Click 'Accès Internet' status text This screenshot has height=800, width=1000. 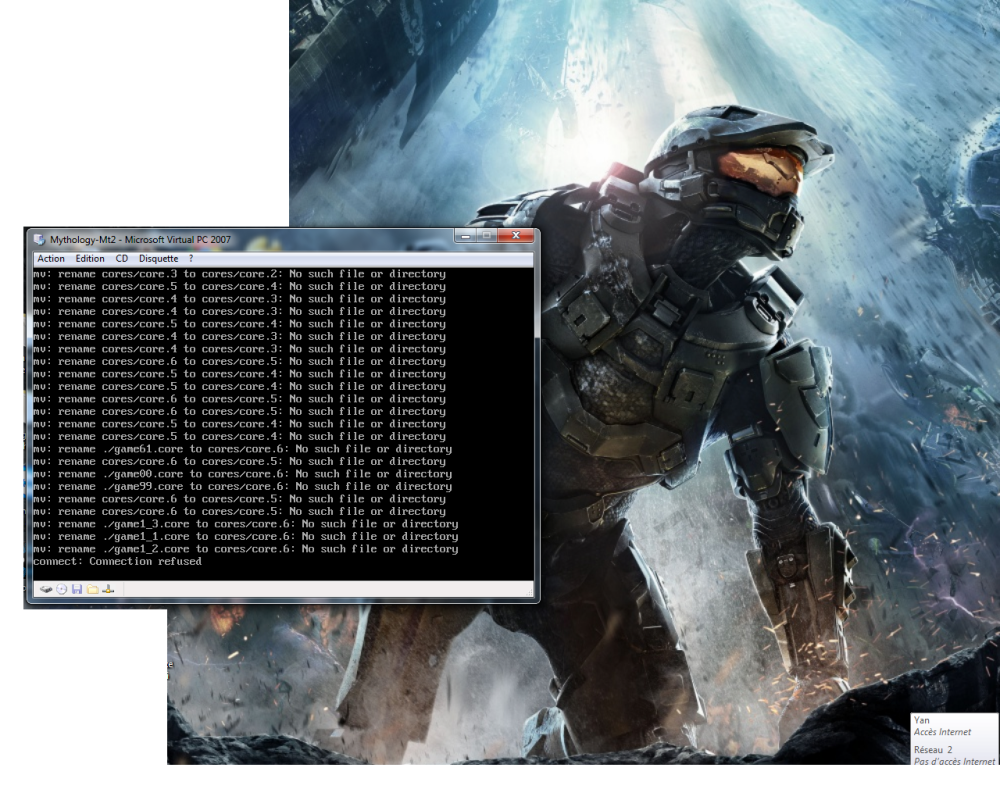[x=942, y=732]
